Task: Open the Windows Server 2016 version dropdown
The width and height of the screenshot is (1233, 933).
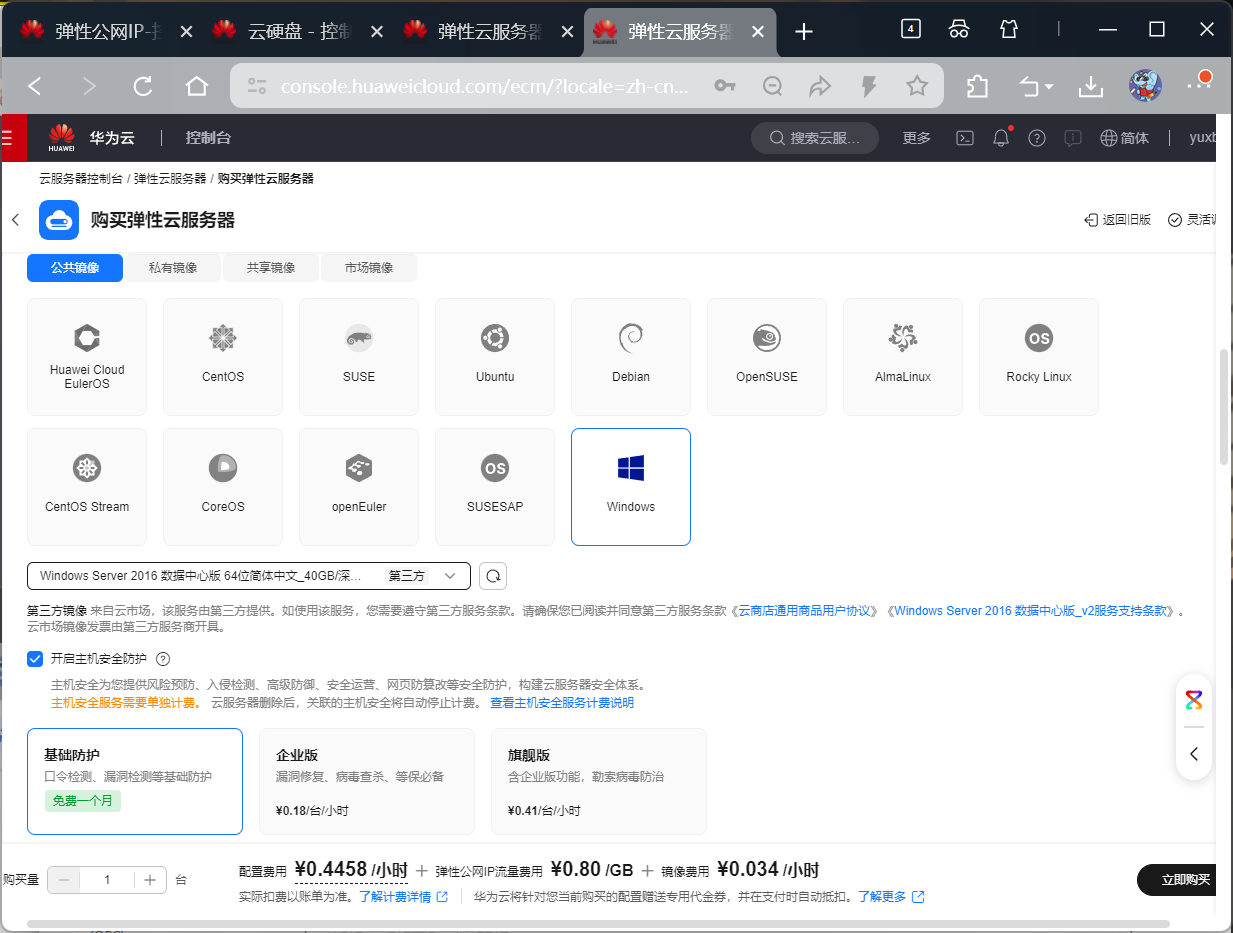Action: [249, 576]
